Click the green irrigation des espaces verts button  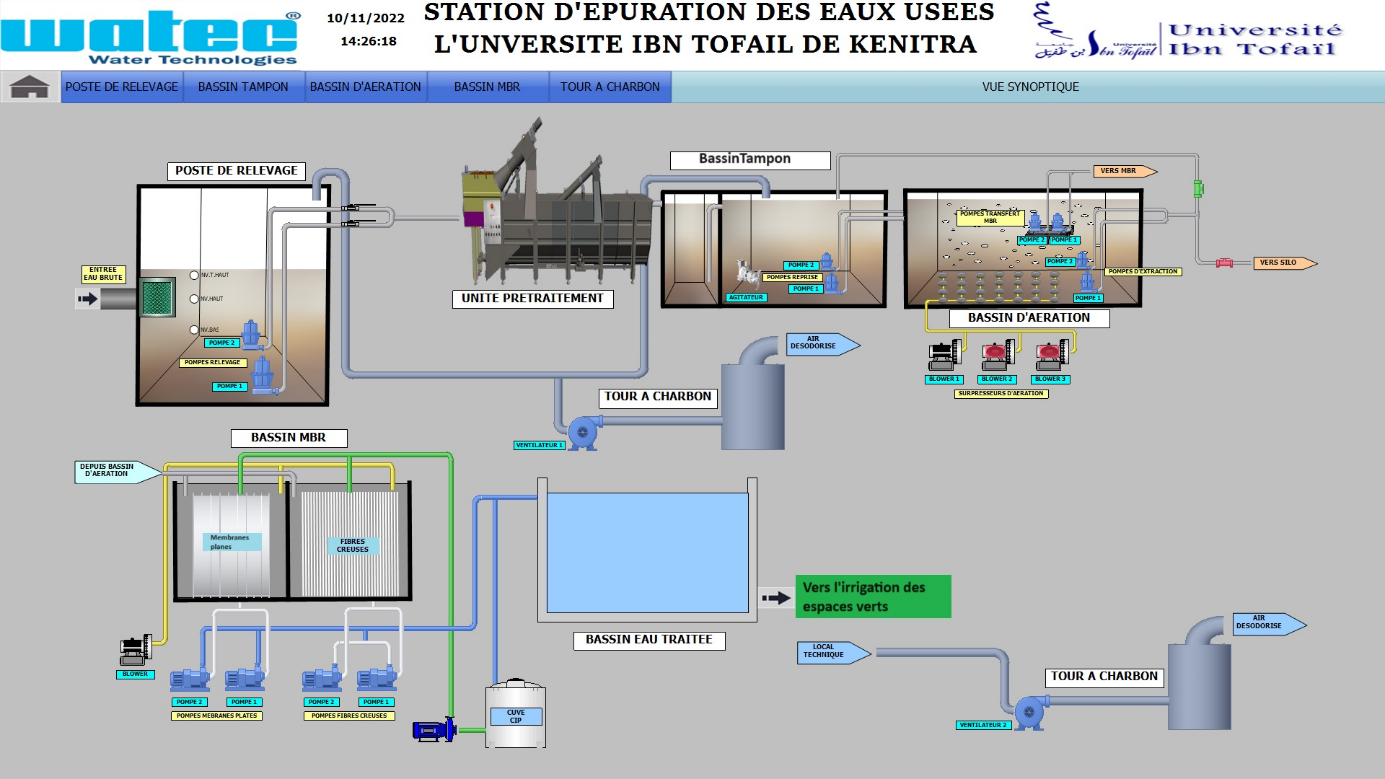(x=873, y=597)
